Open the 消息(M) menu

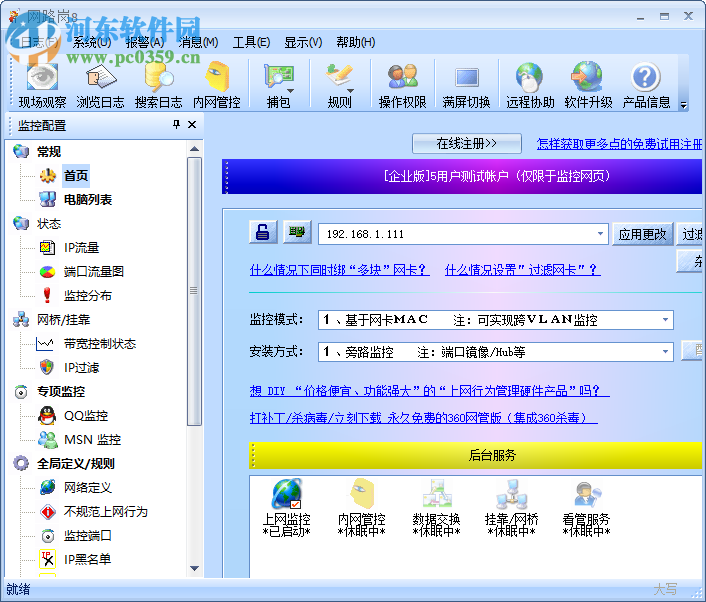click(198, 42)
